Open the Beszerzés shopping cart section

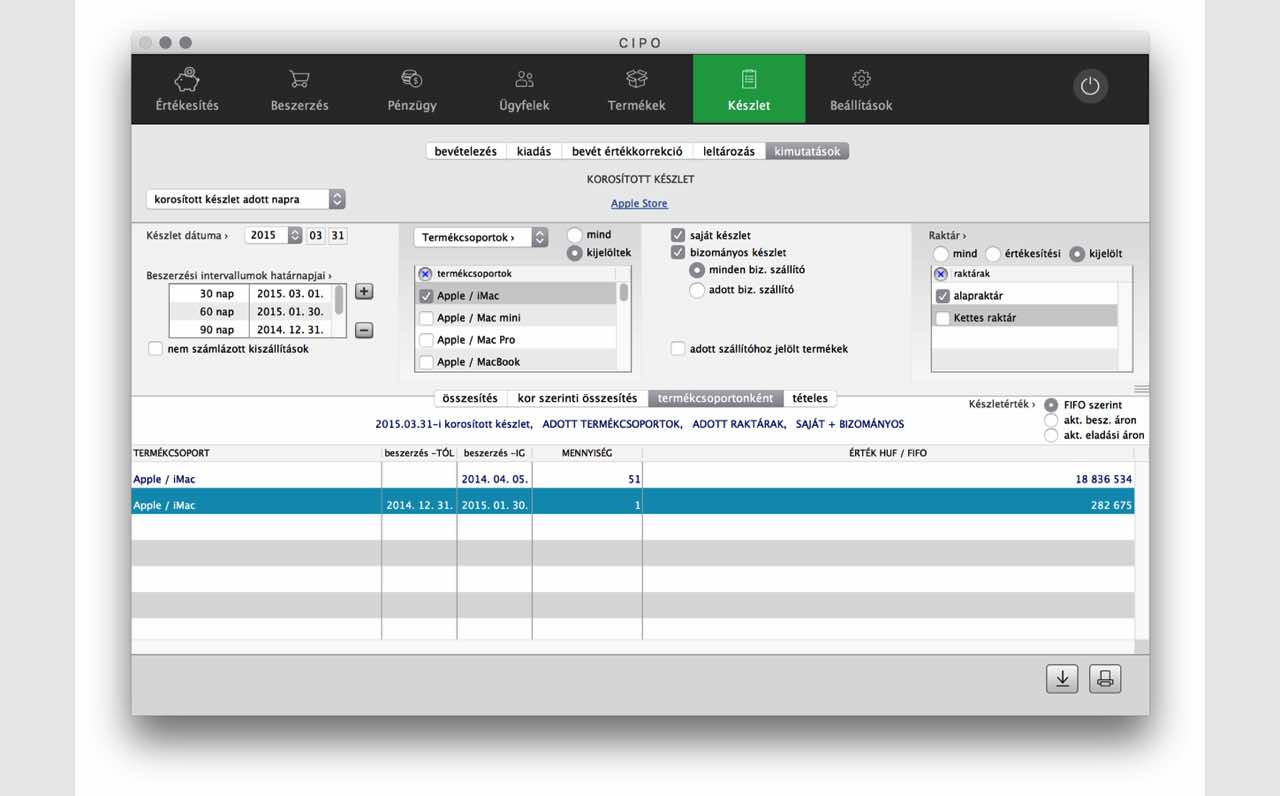pos(299,89)
